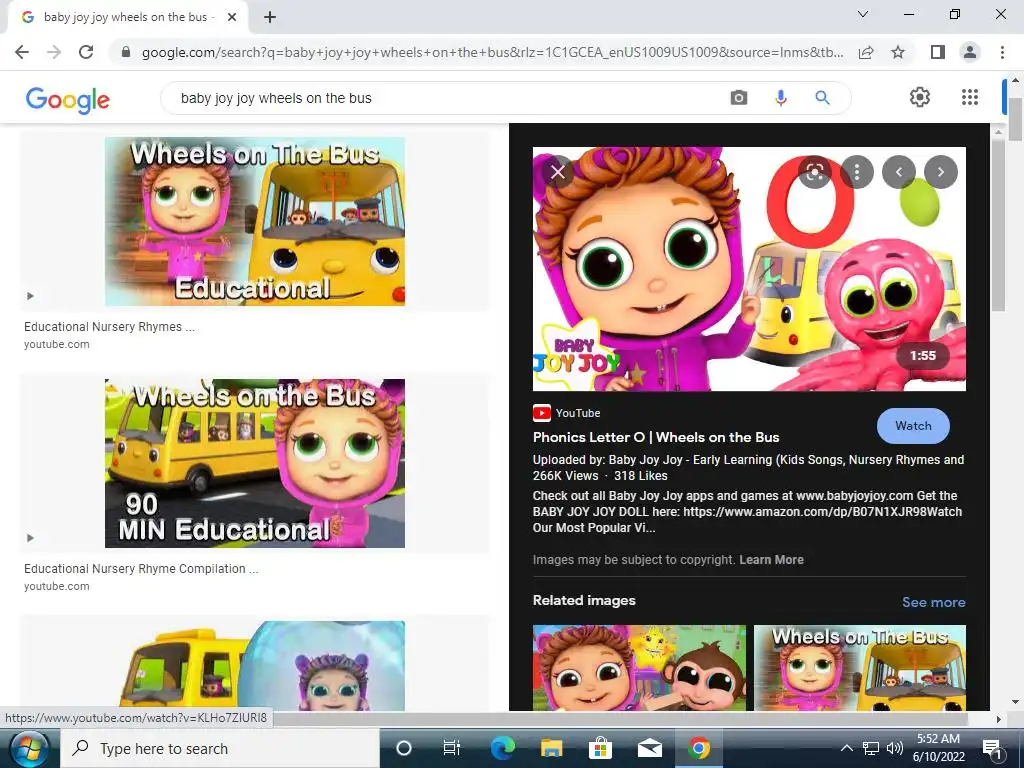Viewport: 1024px width, 768px height.
Task: Open File Explorer from the taskbar
Action: (551, 748)
